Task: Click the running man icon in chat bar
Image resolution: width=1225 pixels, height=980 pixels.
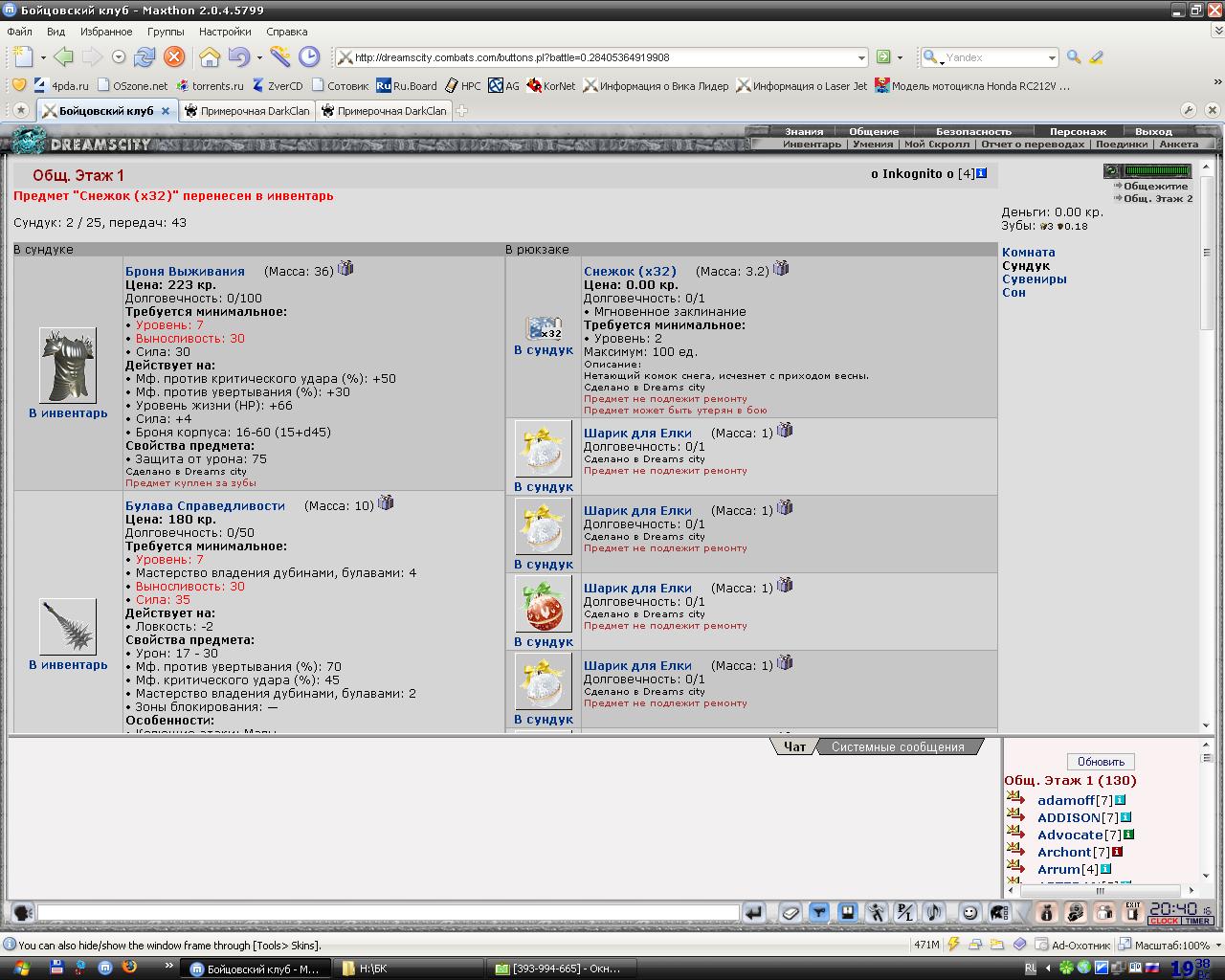Action: tap(877, 912)
